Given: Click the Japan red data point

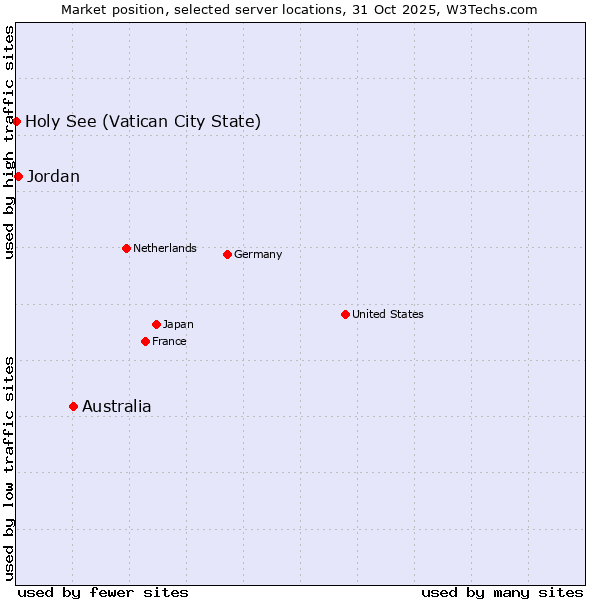Looking at the screenshot, I should coord(156,324).
